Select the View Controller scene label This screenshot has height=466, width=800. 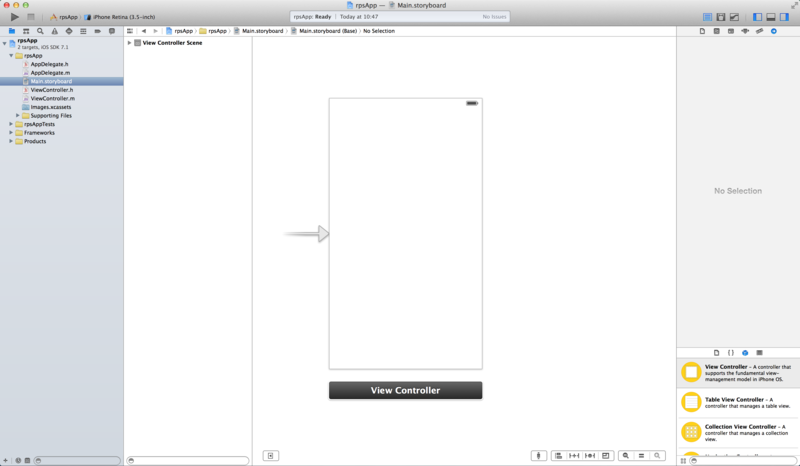[406, 390]
